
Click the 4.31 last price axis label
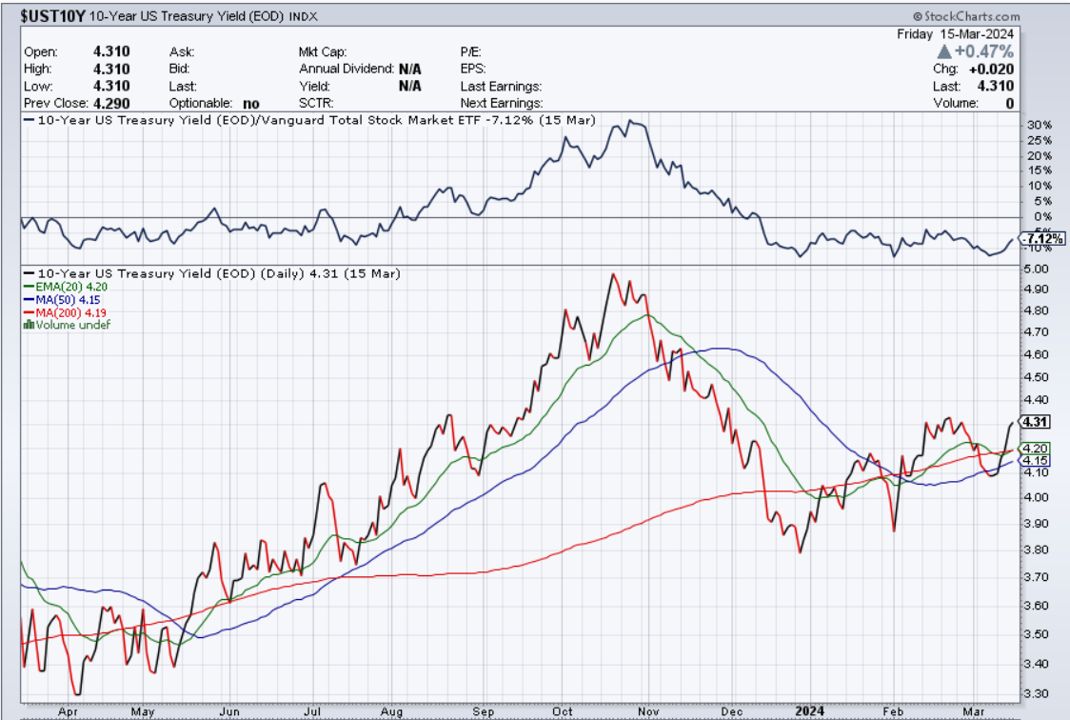click(x=1036, y=421)
